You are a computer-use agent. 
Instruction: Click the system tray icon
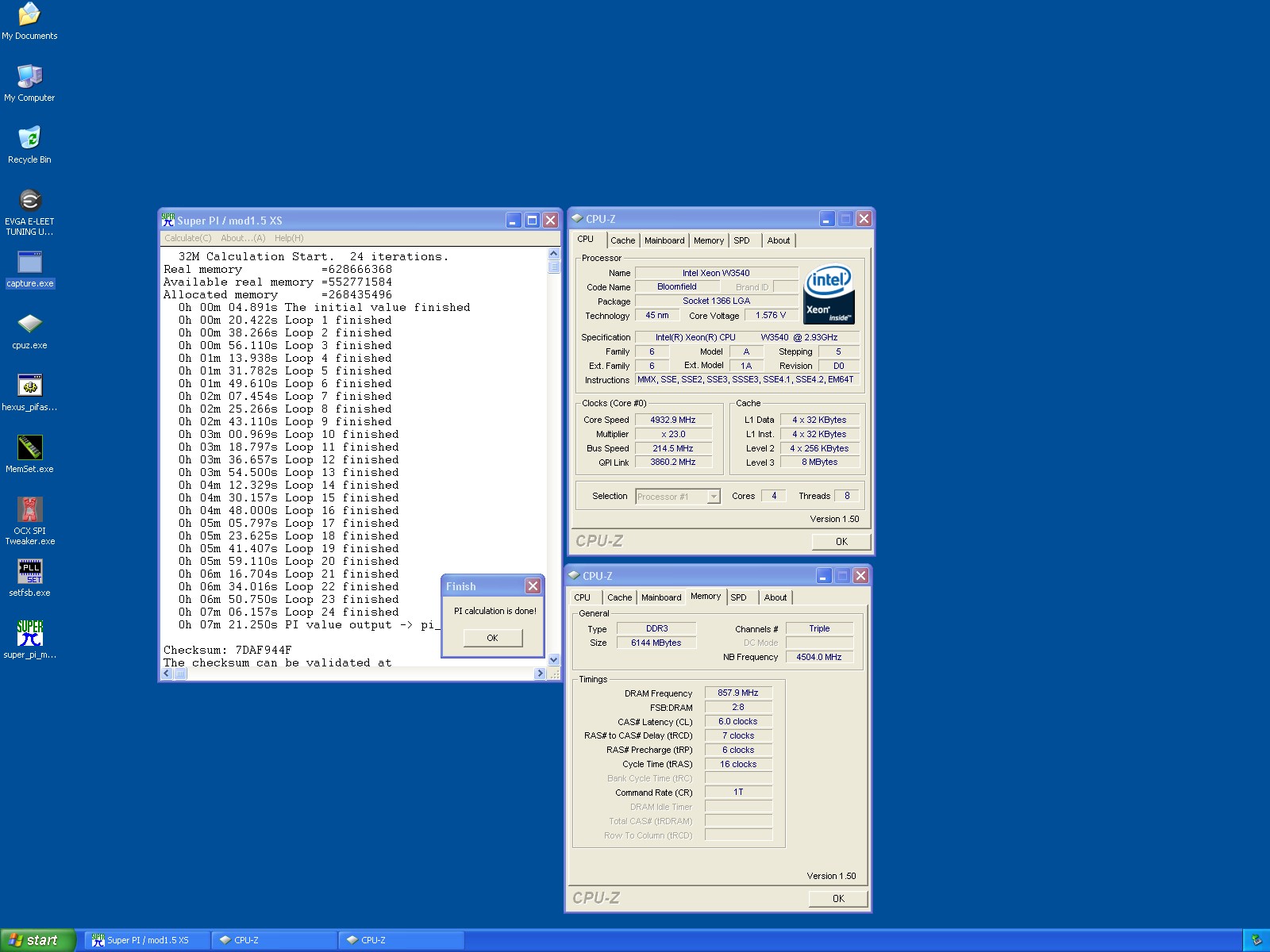tap(1257, 940)
